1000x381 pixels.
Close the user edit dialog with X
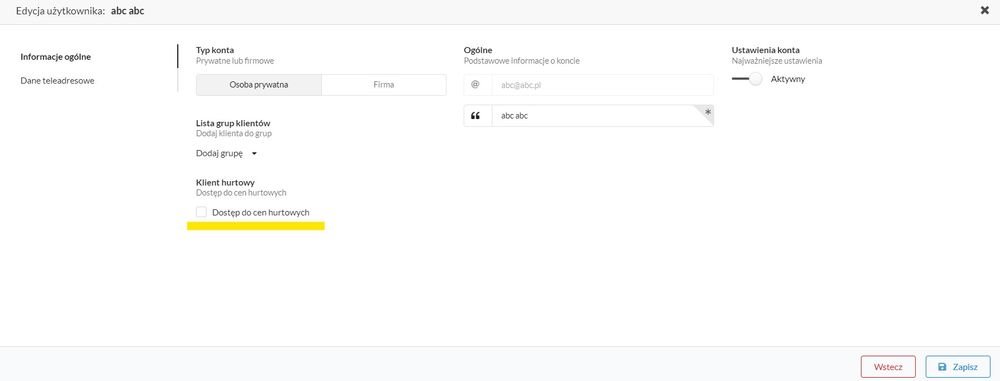click(985, 10)
